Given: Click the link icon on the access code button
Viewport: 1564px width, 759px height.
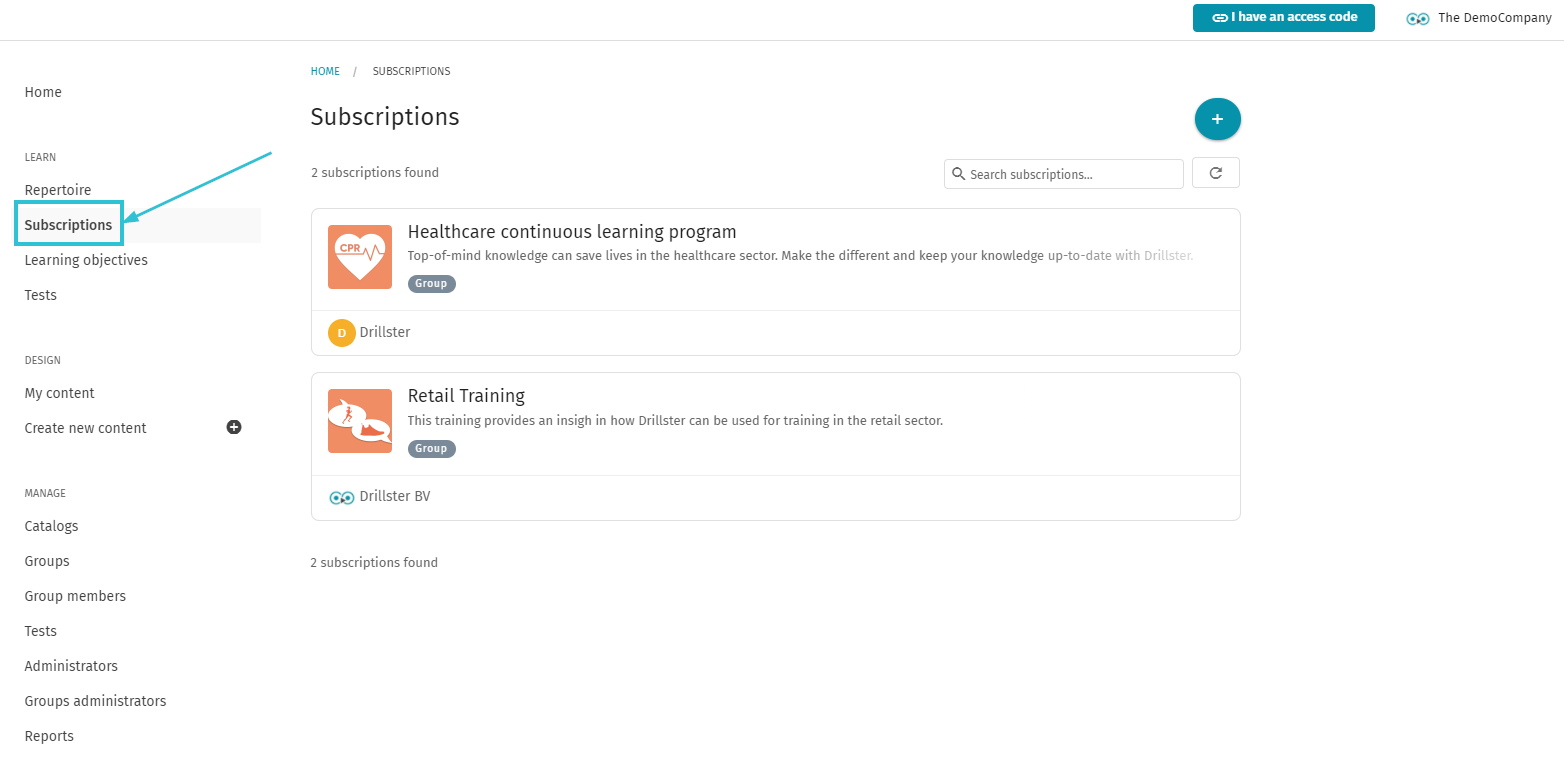Looking at the screenshot, I should coord(1219,18).
